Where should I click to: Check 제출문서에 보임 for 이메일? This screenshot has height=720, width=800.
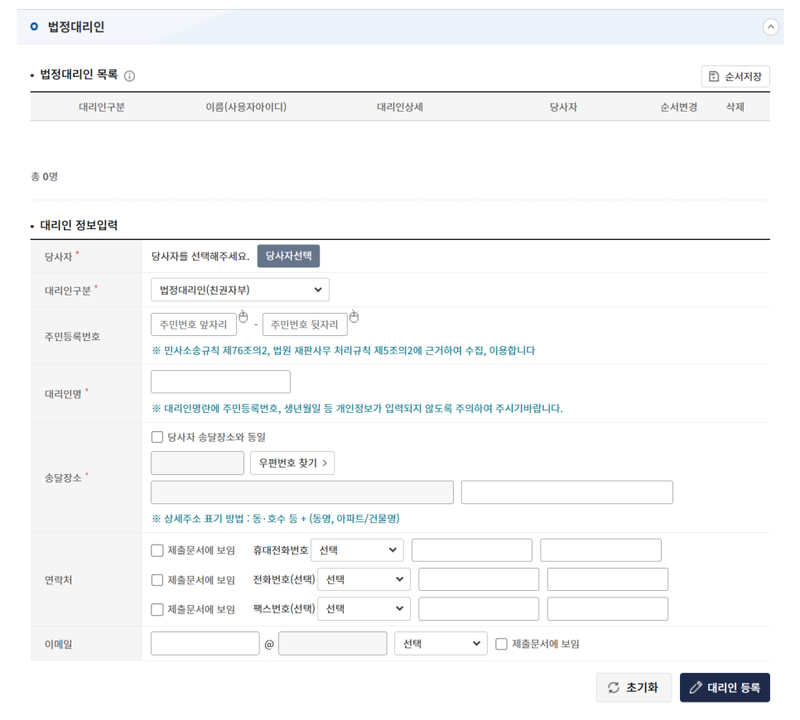[x=502, y=644]
